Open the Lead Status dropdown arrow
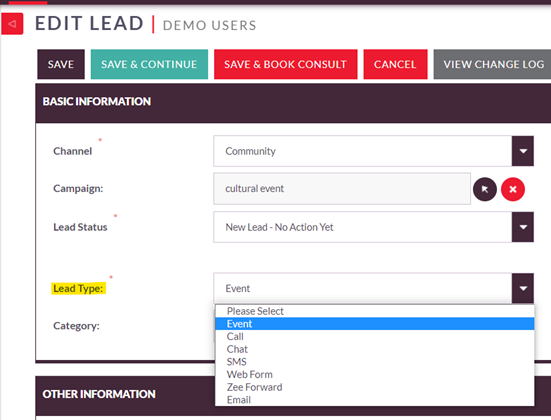551x420 pixels. pos(523,227)
